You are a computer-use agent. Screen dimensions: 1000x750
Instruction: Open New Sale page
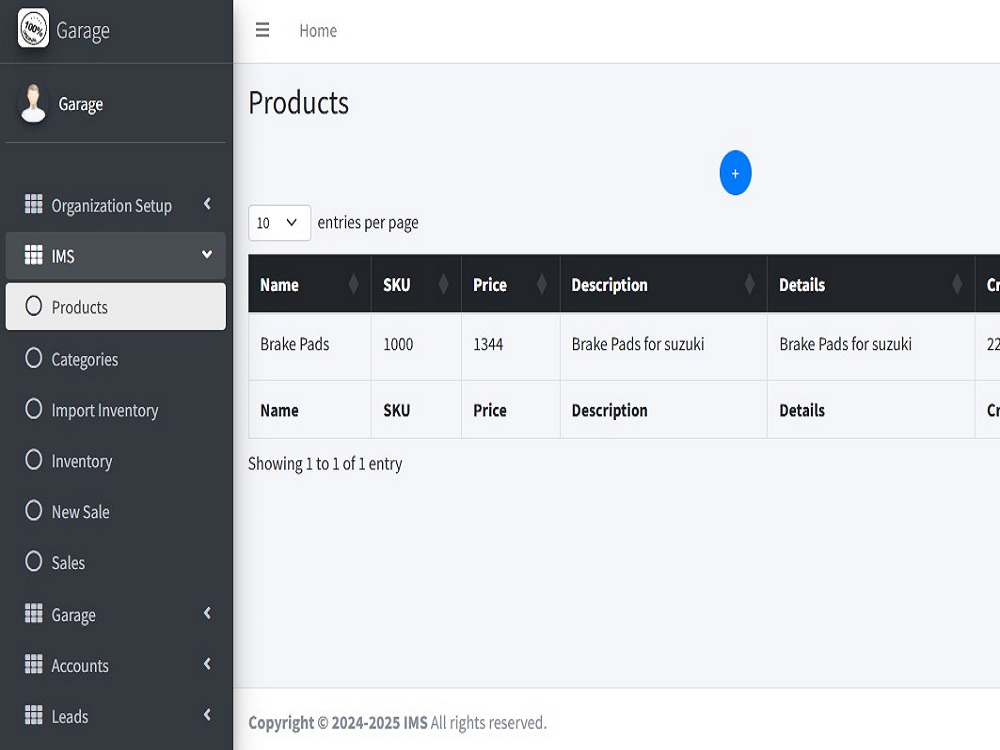point(115,511)
